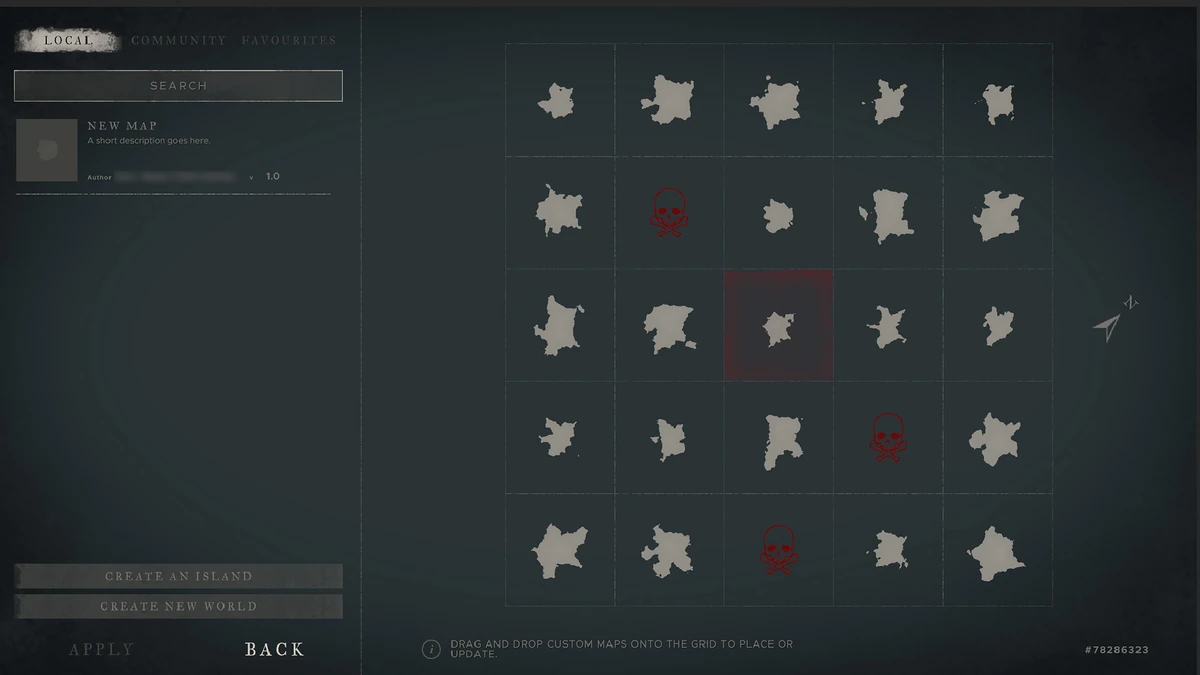Viewport: 1200px width, 675px height.
Task: Click the red skull in fourth row
Action: 887,438
